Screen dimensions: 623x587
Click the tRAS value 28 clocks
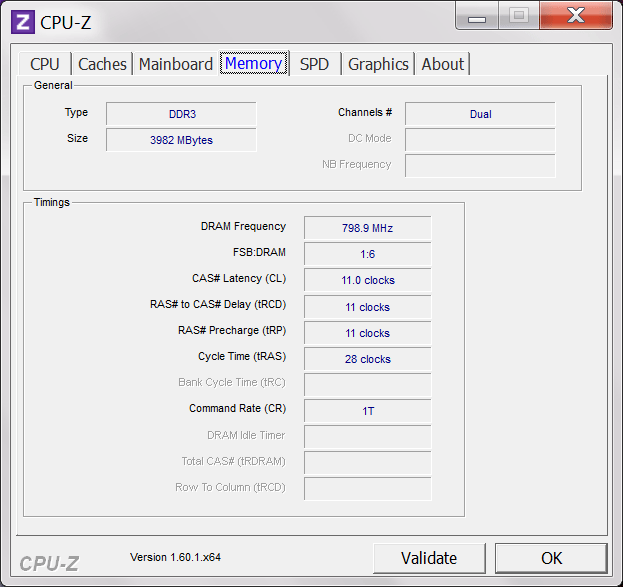click(x=368, y=359)
